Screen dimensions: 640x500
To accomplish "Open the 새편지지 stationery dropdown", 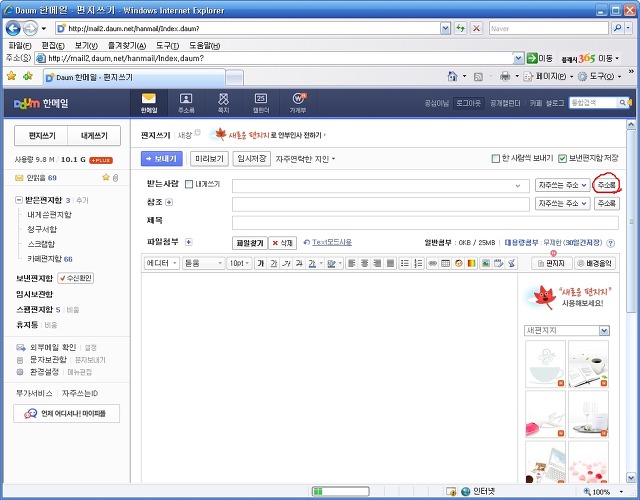I will coord(567,330).
